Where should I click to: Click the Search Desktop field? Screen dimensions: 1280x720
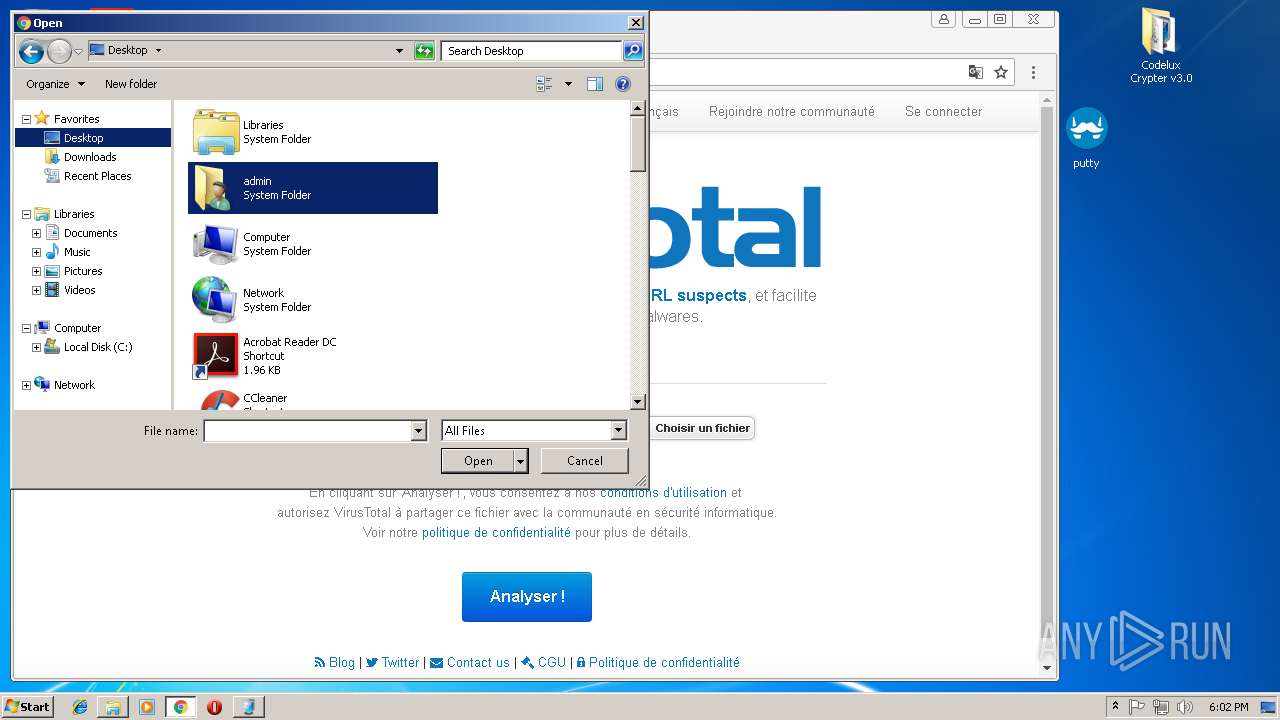(531, 51)
